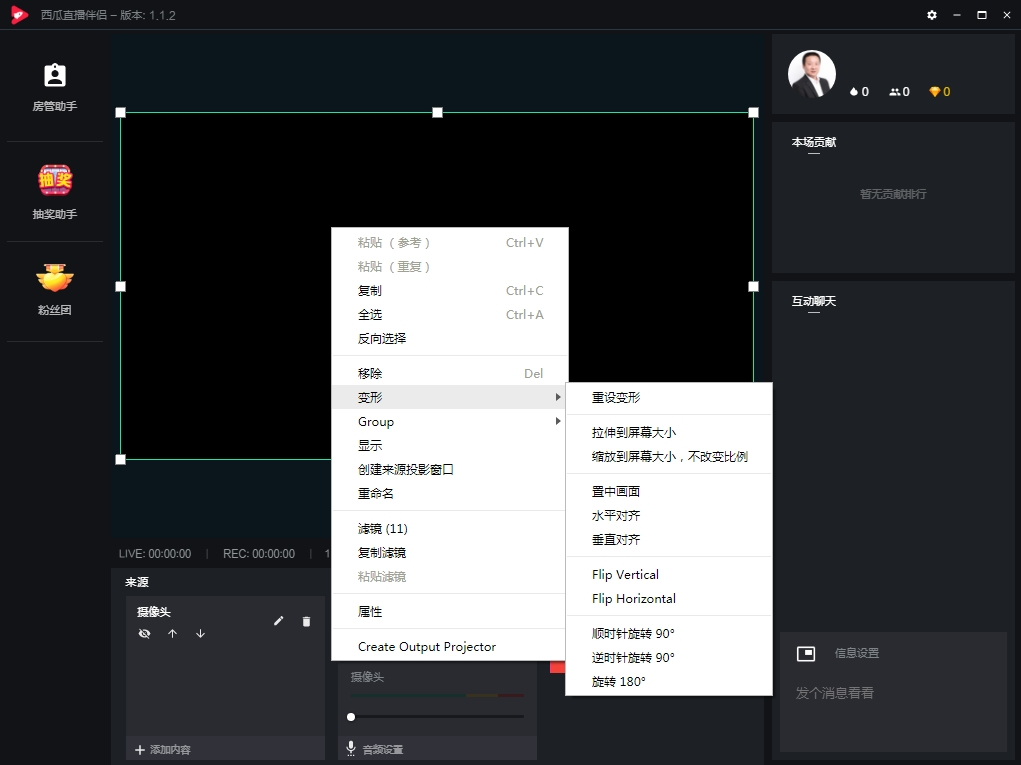Choose Flip Vertical in the submenu

(625, 574)
